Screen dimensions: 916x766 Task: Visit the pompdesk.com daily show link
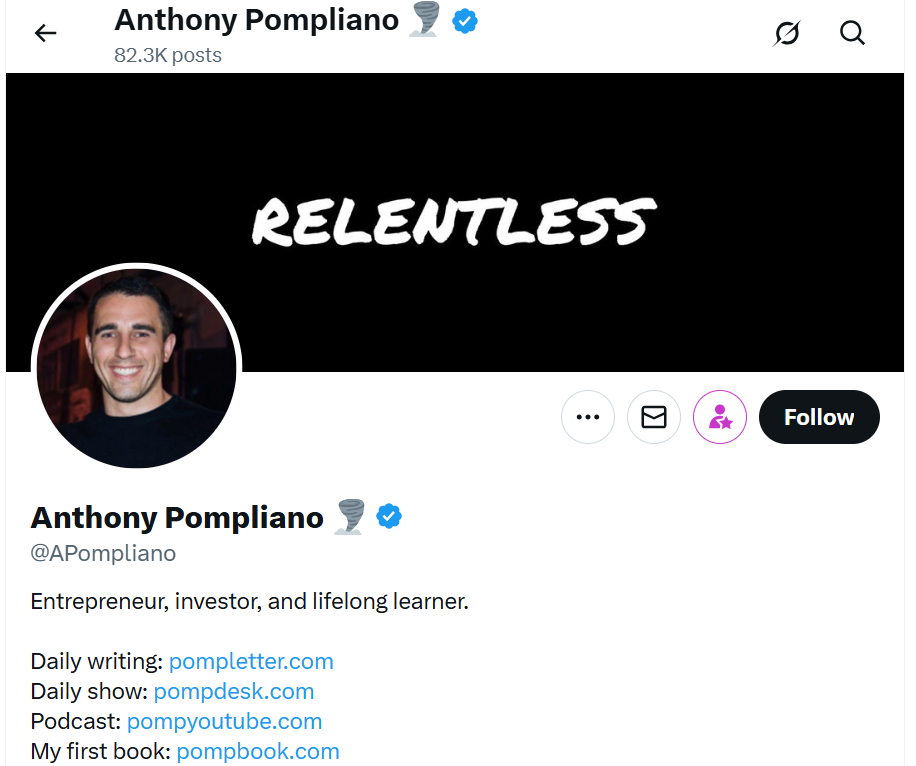tap(234, 691)
